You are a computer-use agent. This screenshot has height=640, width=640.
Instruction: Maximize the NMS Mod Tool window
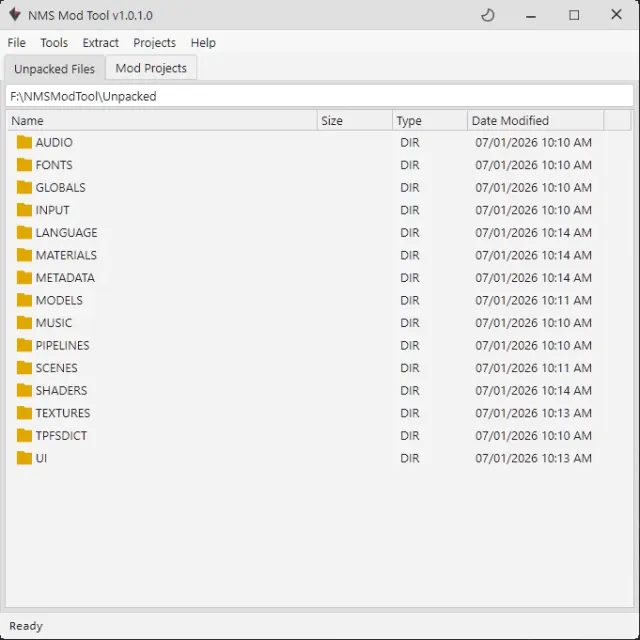pyautogui.click(x=574, y=16)
